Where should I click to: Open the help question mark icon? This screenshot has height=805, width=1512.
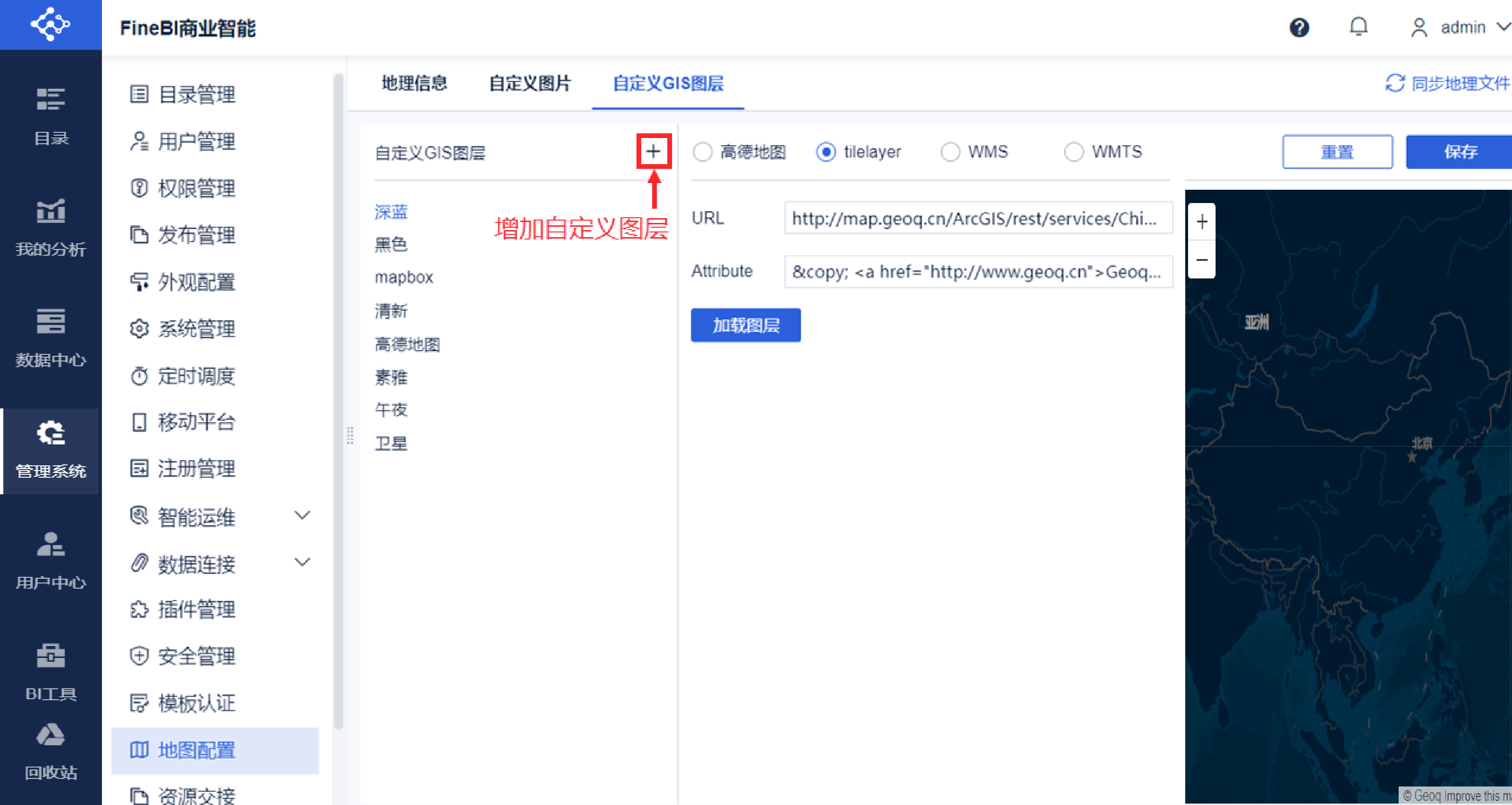(x=1299, y=28)
